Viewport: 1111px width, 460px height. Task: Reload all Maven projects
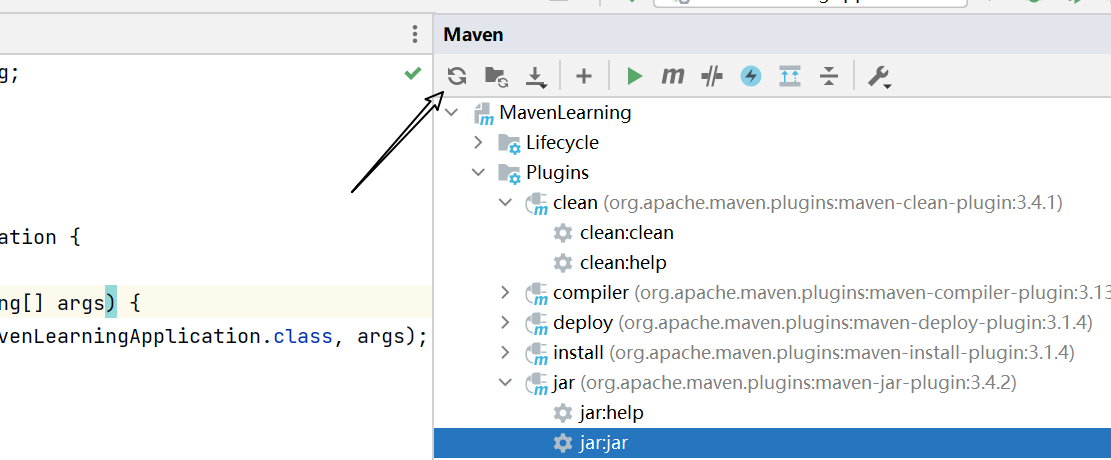[x=457, y=75]
